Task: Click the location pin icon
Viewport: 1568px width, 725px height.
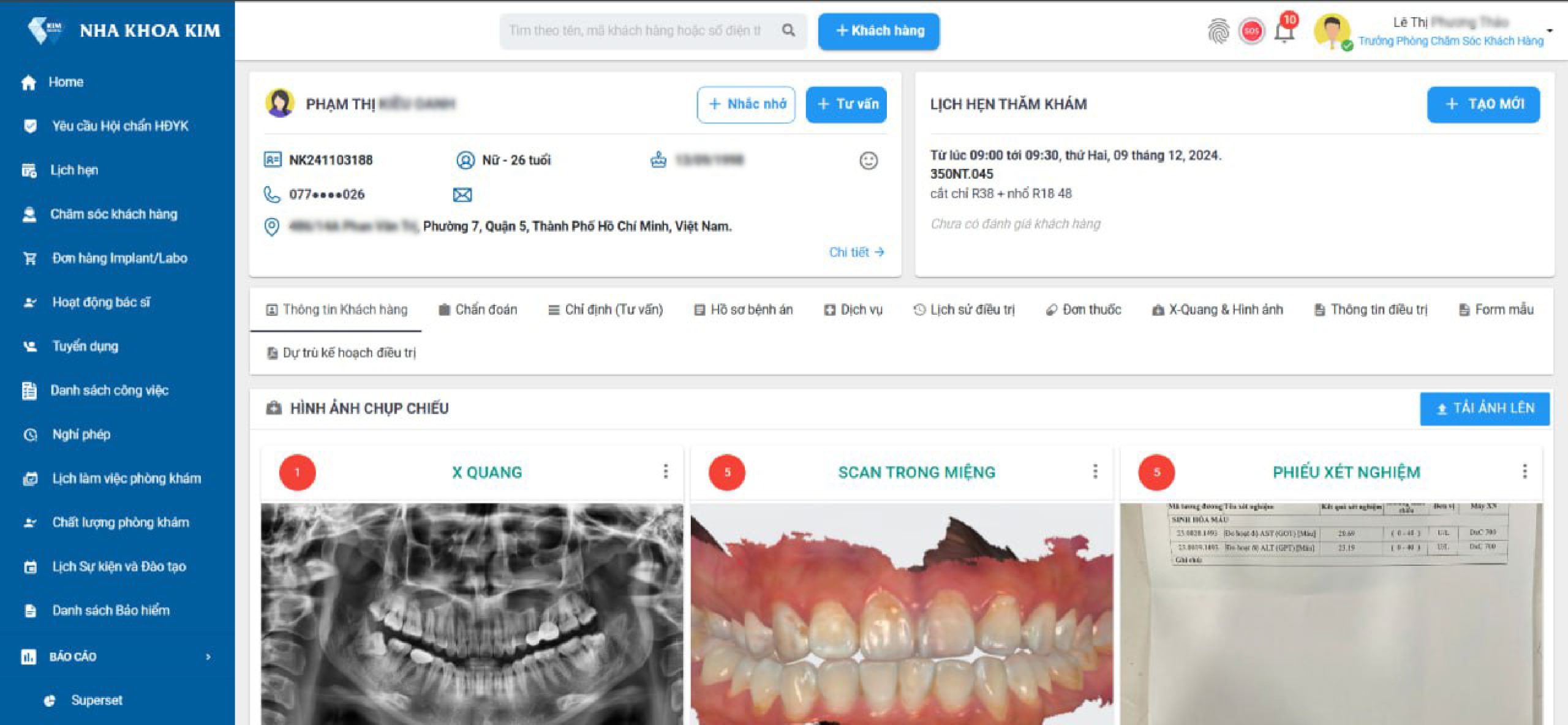Action: 271,227
